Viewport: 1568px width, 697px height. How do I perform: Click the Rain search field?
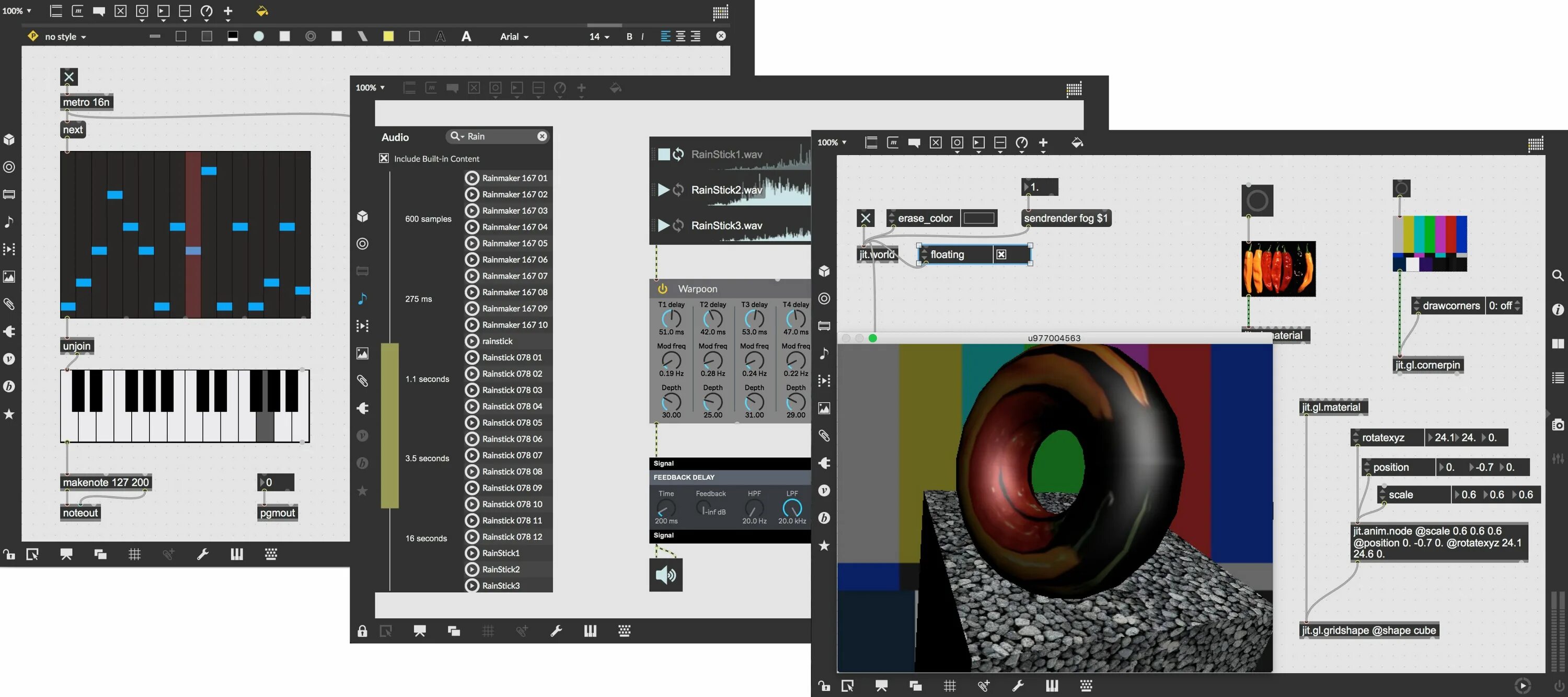tap(499, 136)
